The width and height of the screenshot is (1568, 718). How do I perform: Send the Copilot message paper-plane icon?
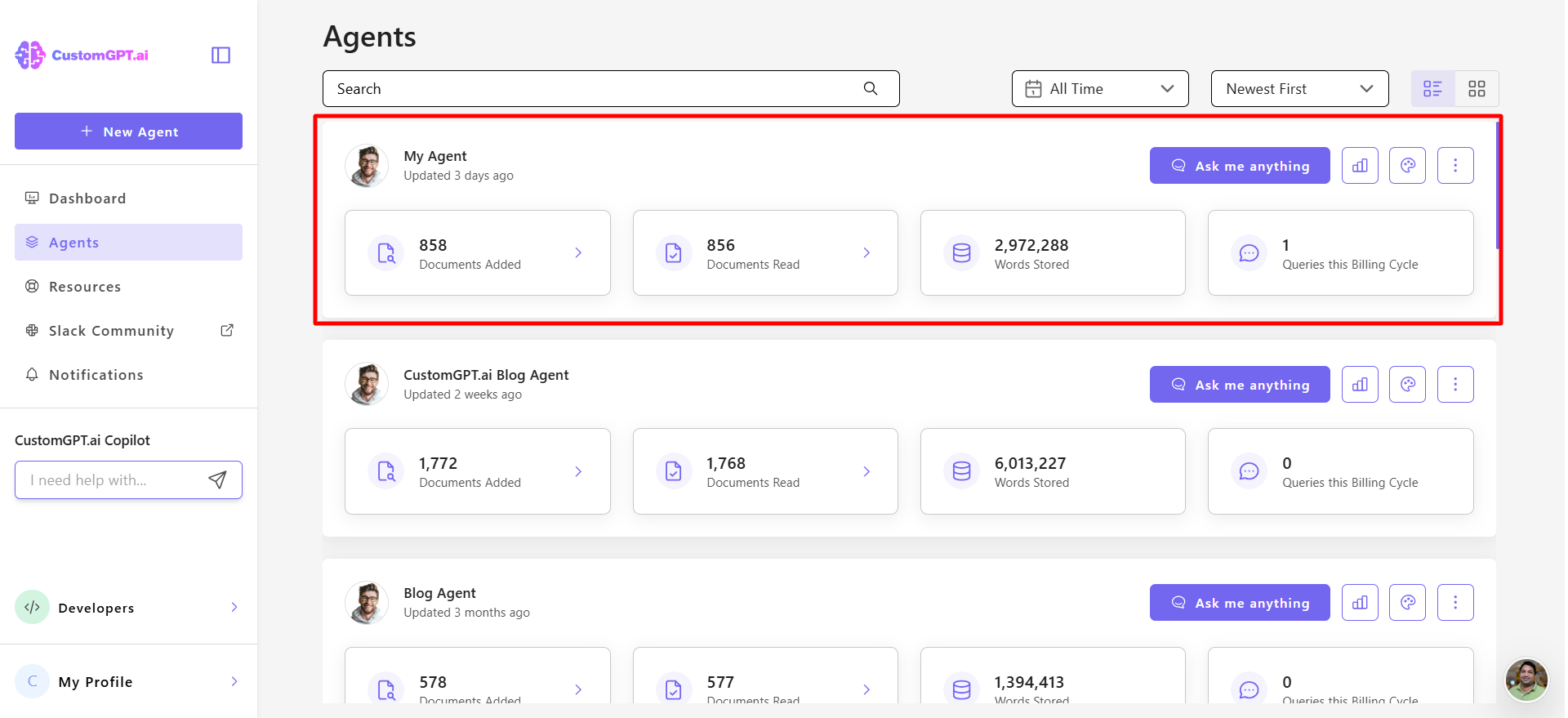pyautogui.click(x=217, y=479)
